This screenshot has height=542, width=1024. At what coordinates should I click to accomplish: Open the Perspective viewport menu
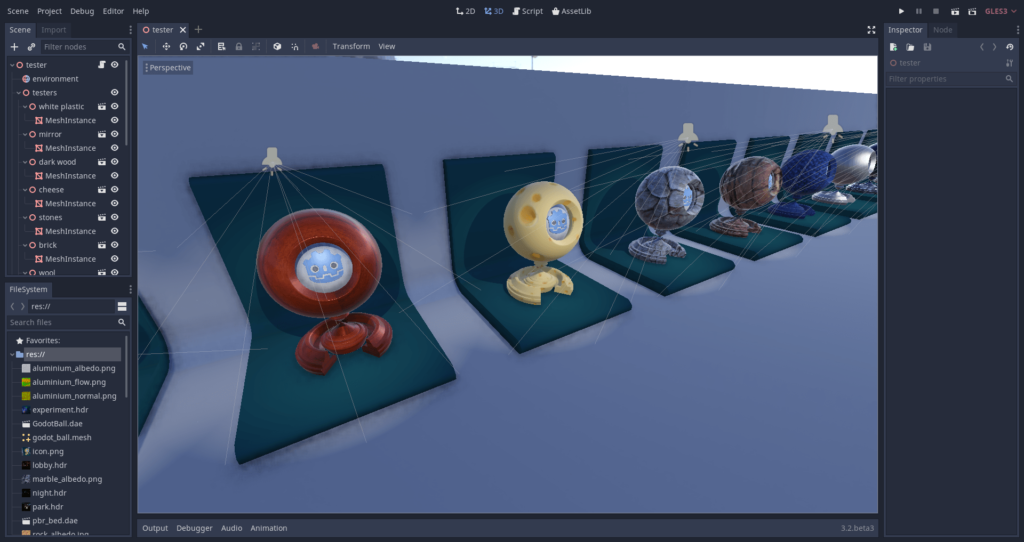coord(168,68)
